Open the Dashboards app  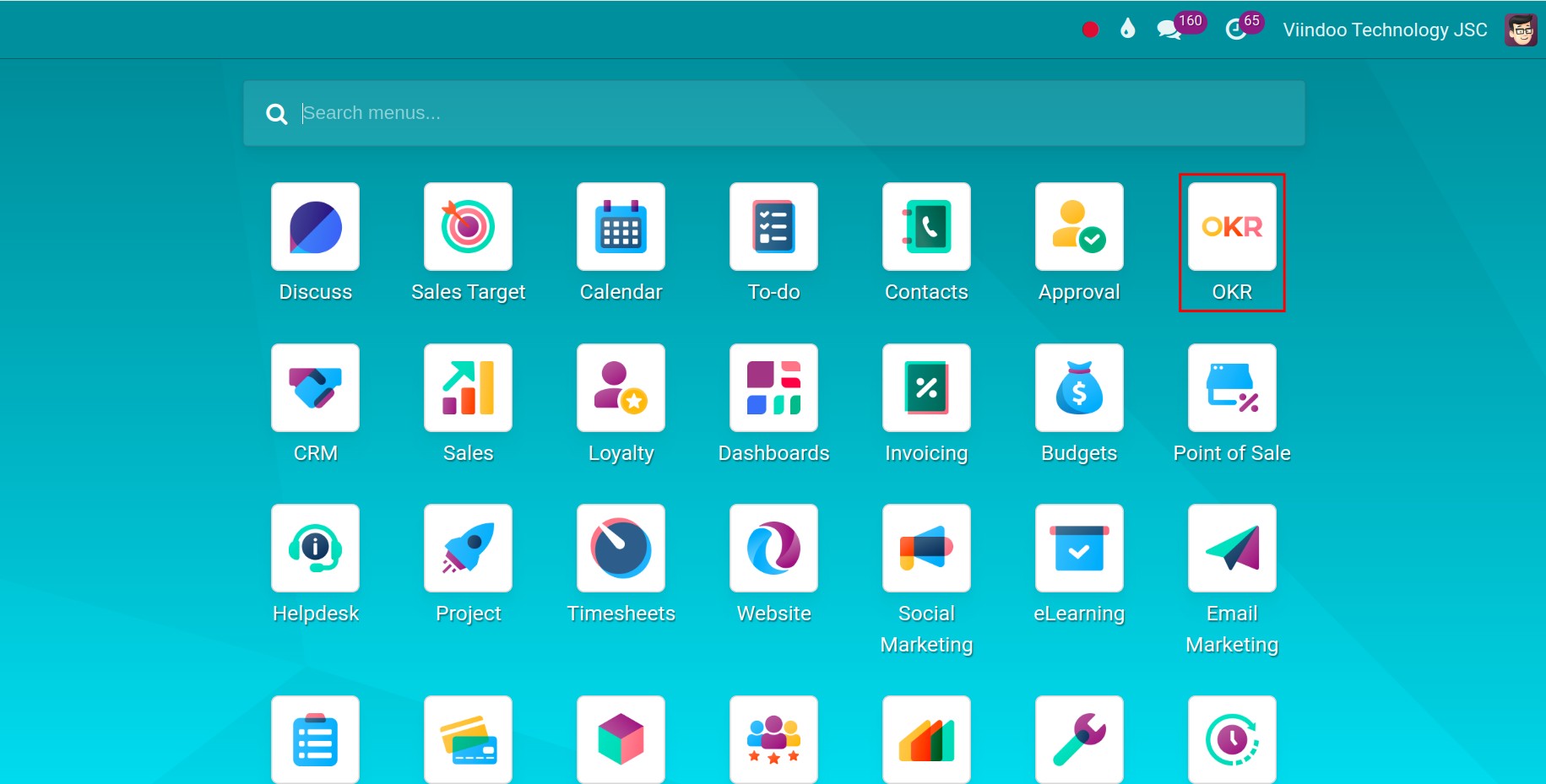pyautogui.click(x=773, y=388)
